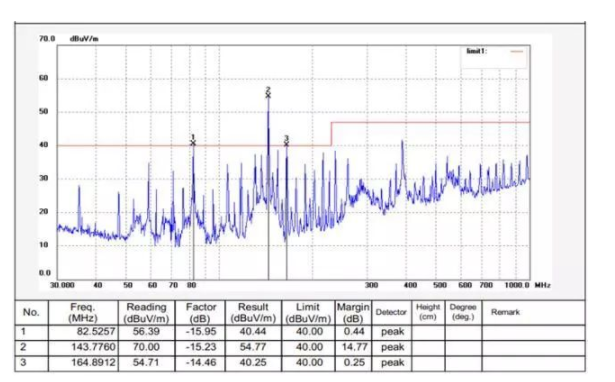Click the limit cell in row 2
Image resolution: width=615 pixels, height=382 pixels.
click(309, 347)
